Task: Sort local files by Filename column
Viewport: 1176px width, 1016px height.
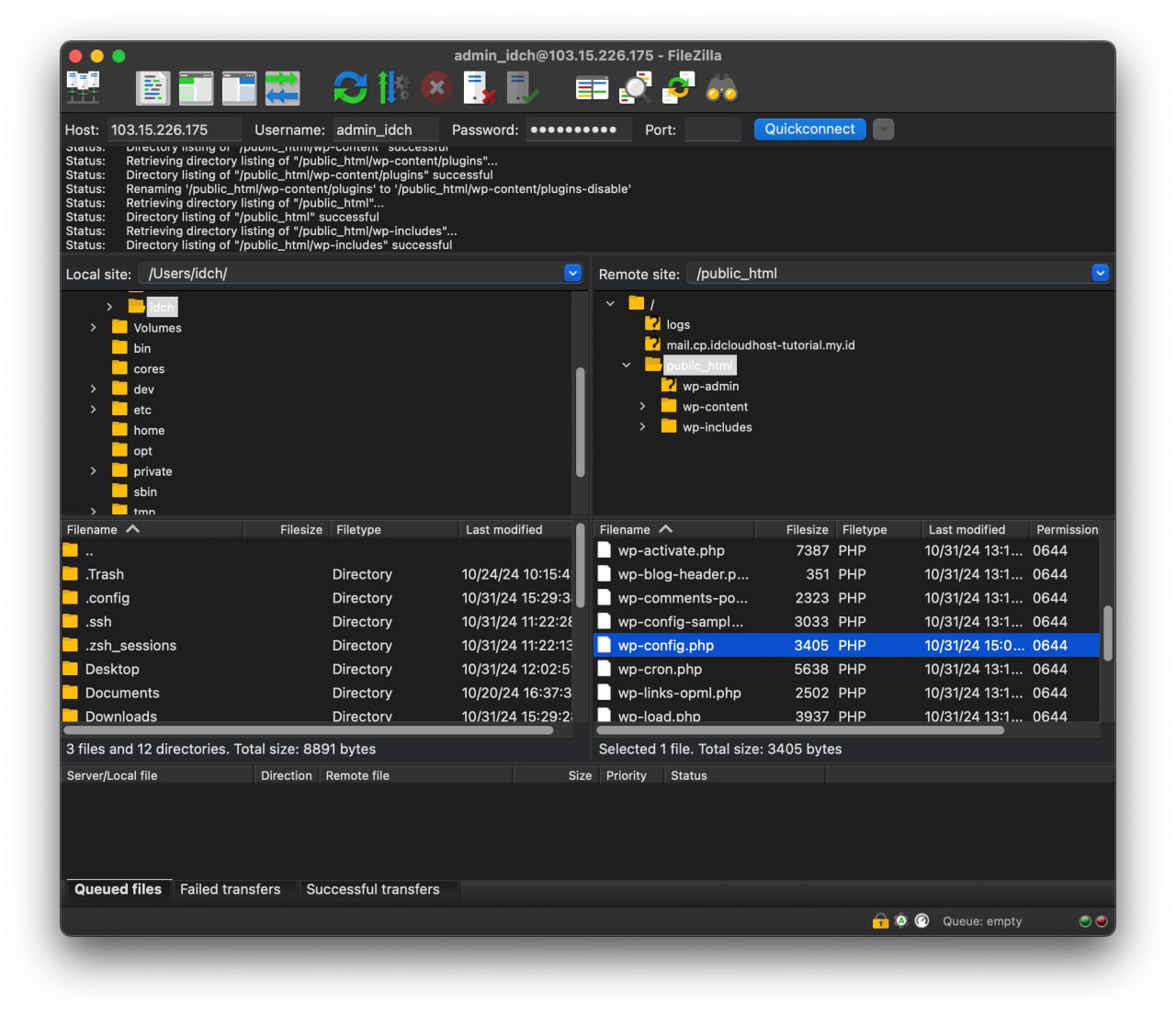Action: pyautogui.click(x=153, y=529)
